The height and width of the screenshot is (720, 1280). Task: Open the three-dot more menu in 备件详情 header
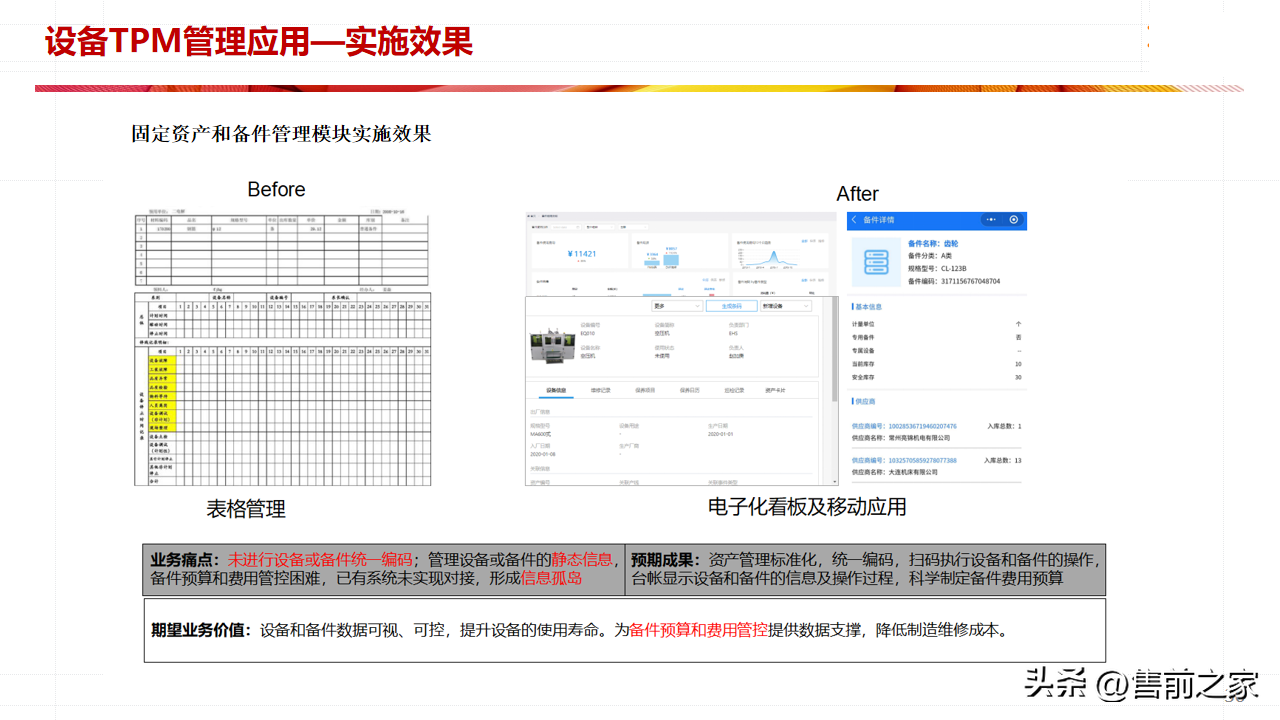coord(991,220)
